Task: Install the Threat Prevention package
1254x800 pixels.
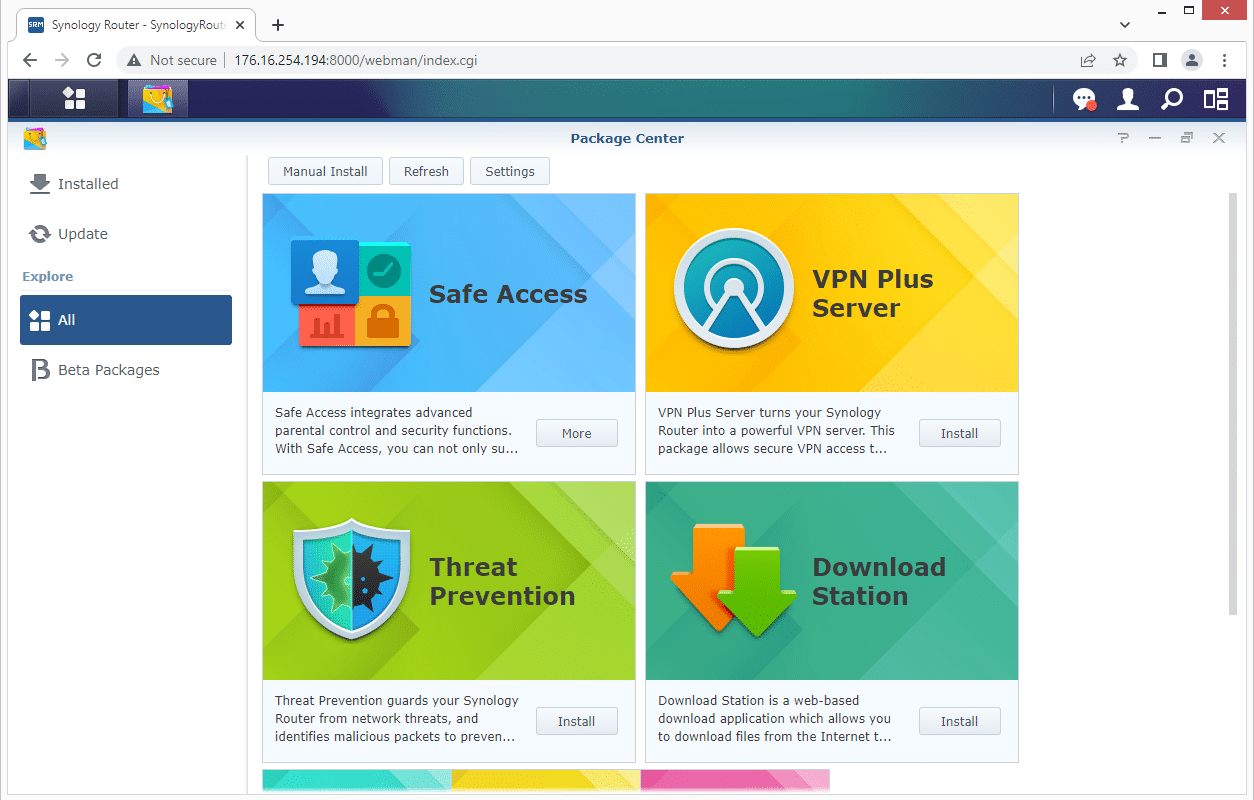Action: [x=577, y=721]
